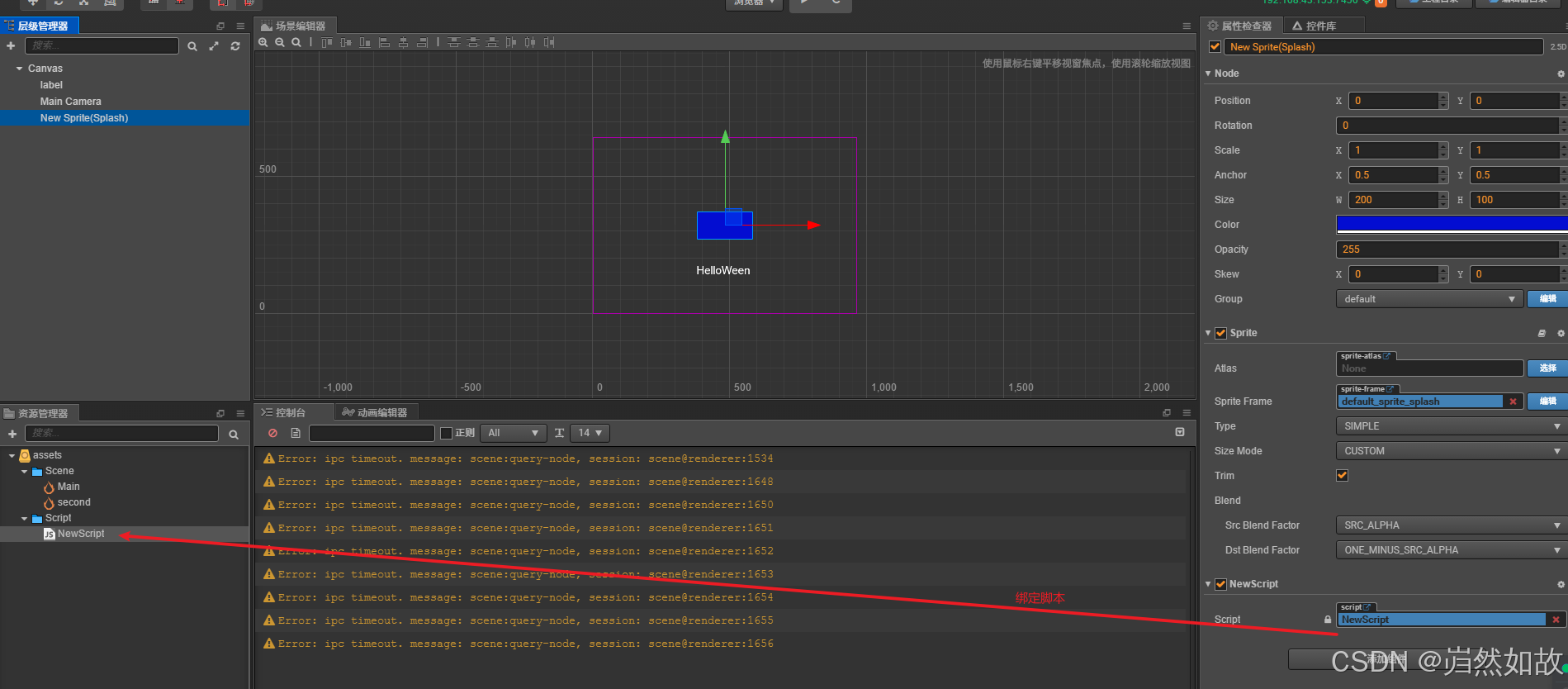Click the expand/collapse all nodes icon
This screenshot has width=1568, height=689.
click(x=214, y=46)
